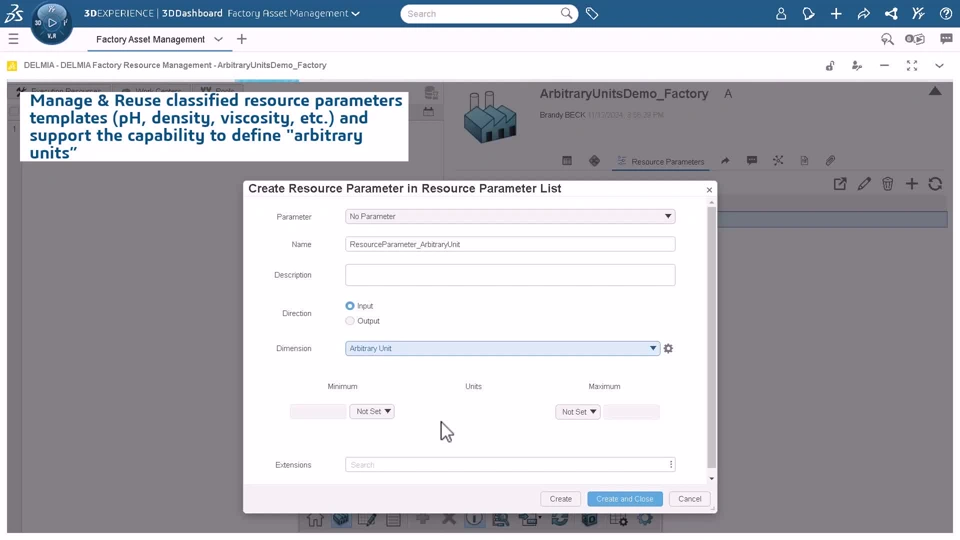This screenshot has width=960, height=540.
Task: Close the Create Resource Parameter dialog
Action: tap(709, 190)
